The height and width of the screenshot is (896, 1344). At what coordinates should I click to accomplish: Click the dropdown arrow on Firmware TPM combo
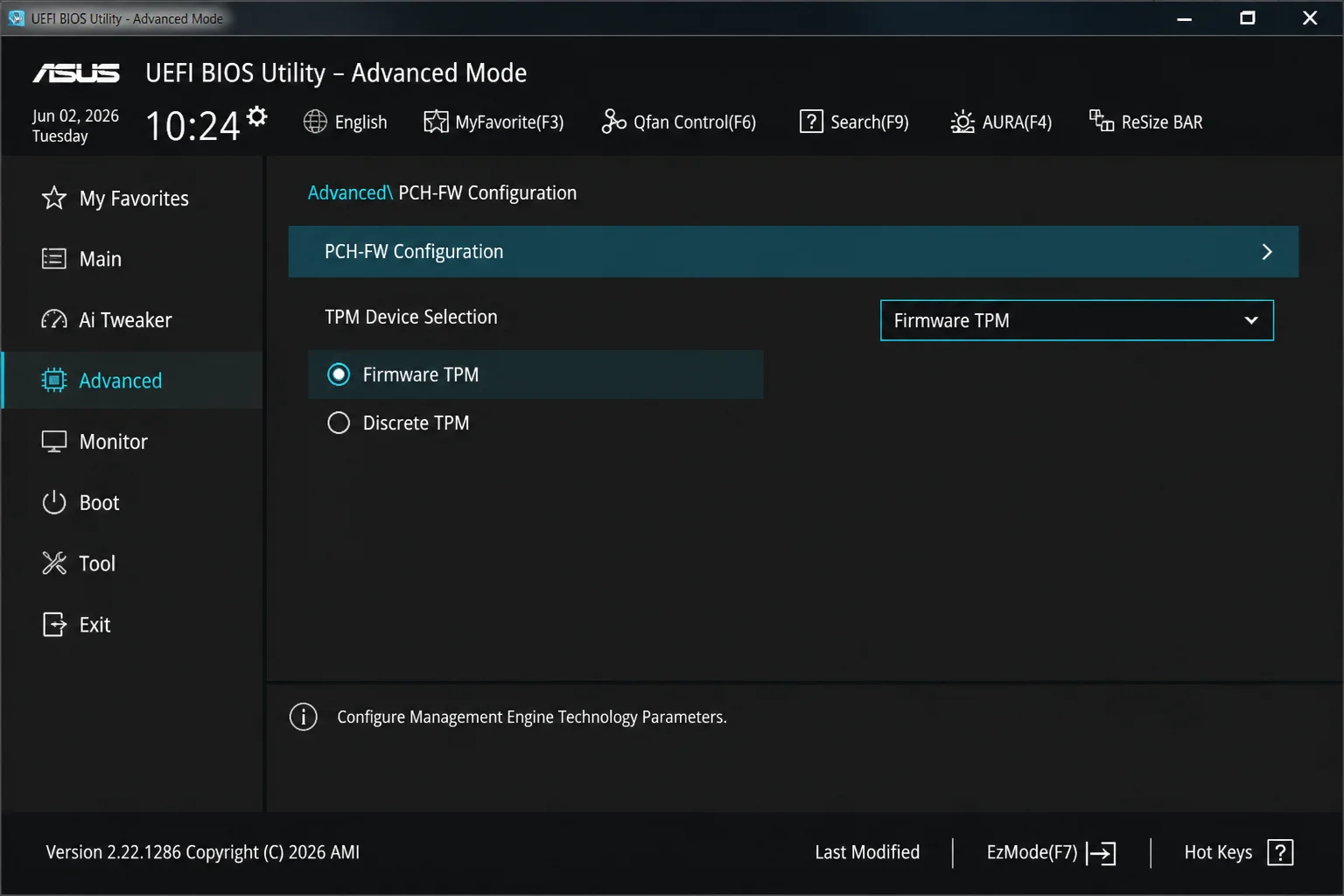tap(1251, 320)
